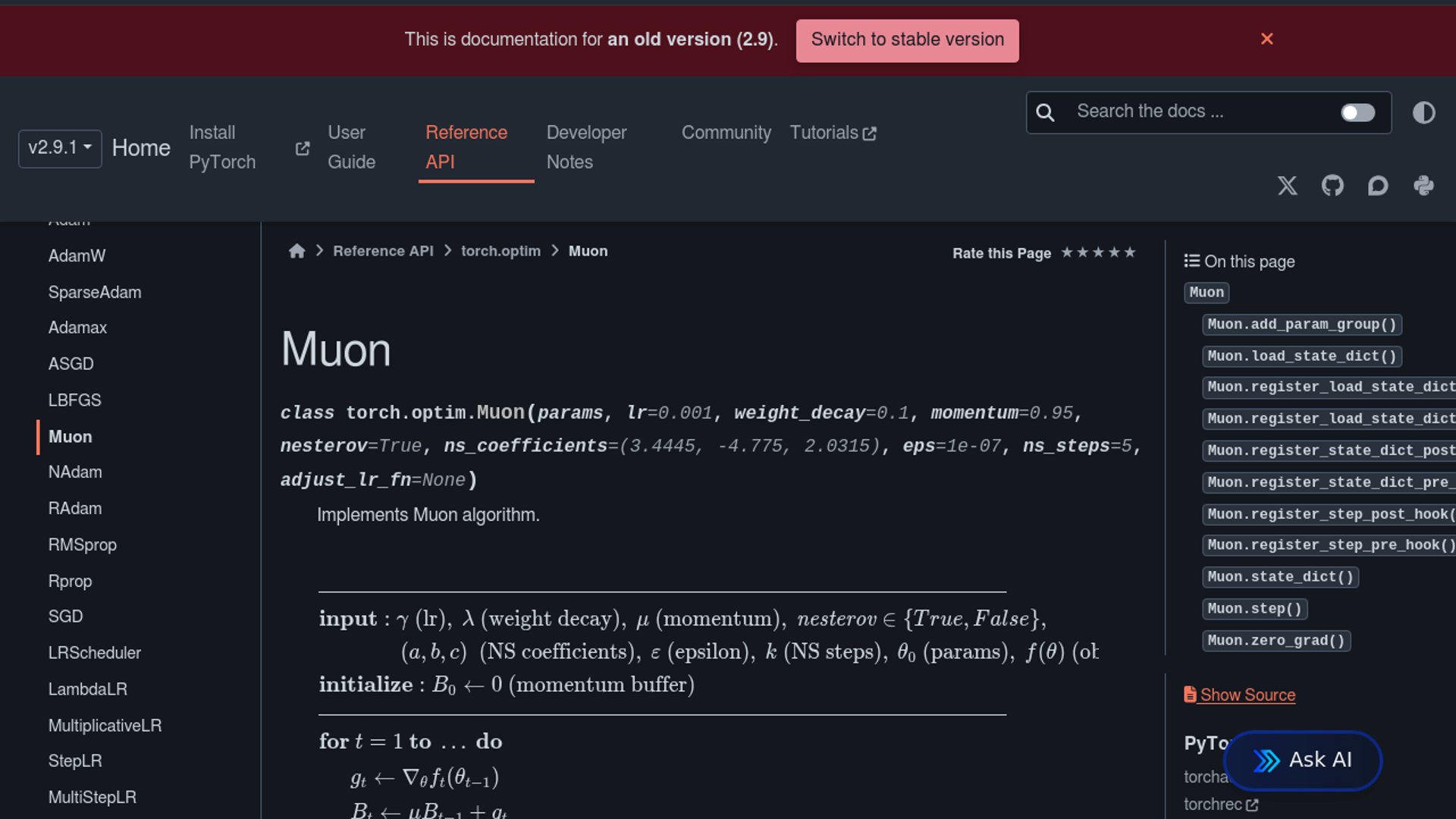This screenshot has height=819, width=1456.
Task: Open the GitHub icon link
Action: [1332, 186]
